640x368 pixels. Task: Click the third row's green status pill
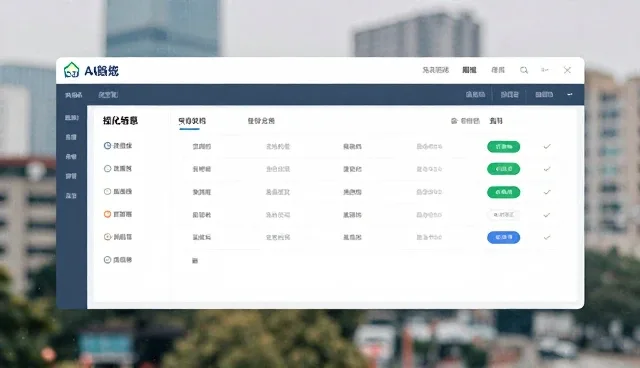click(504, 192)
